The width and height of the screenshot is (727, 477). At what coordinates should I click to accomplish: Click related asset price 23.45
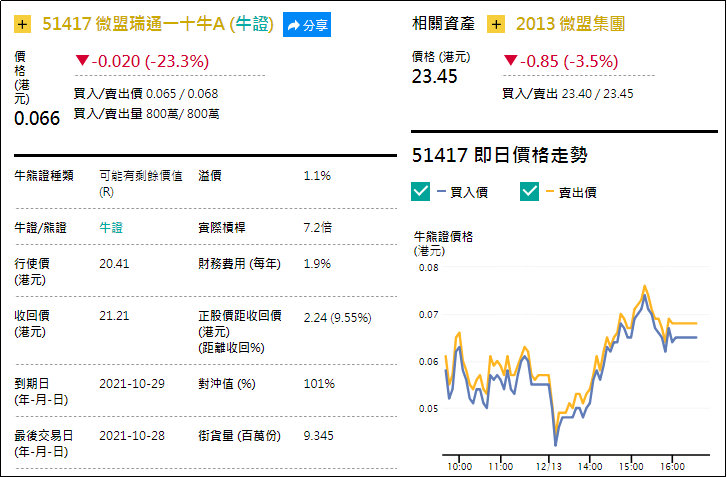coord(434,76)
